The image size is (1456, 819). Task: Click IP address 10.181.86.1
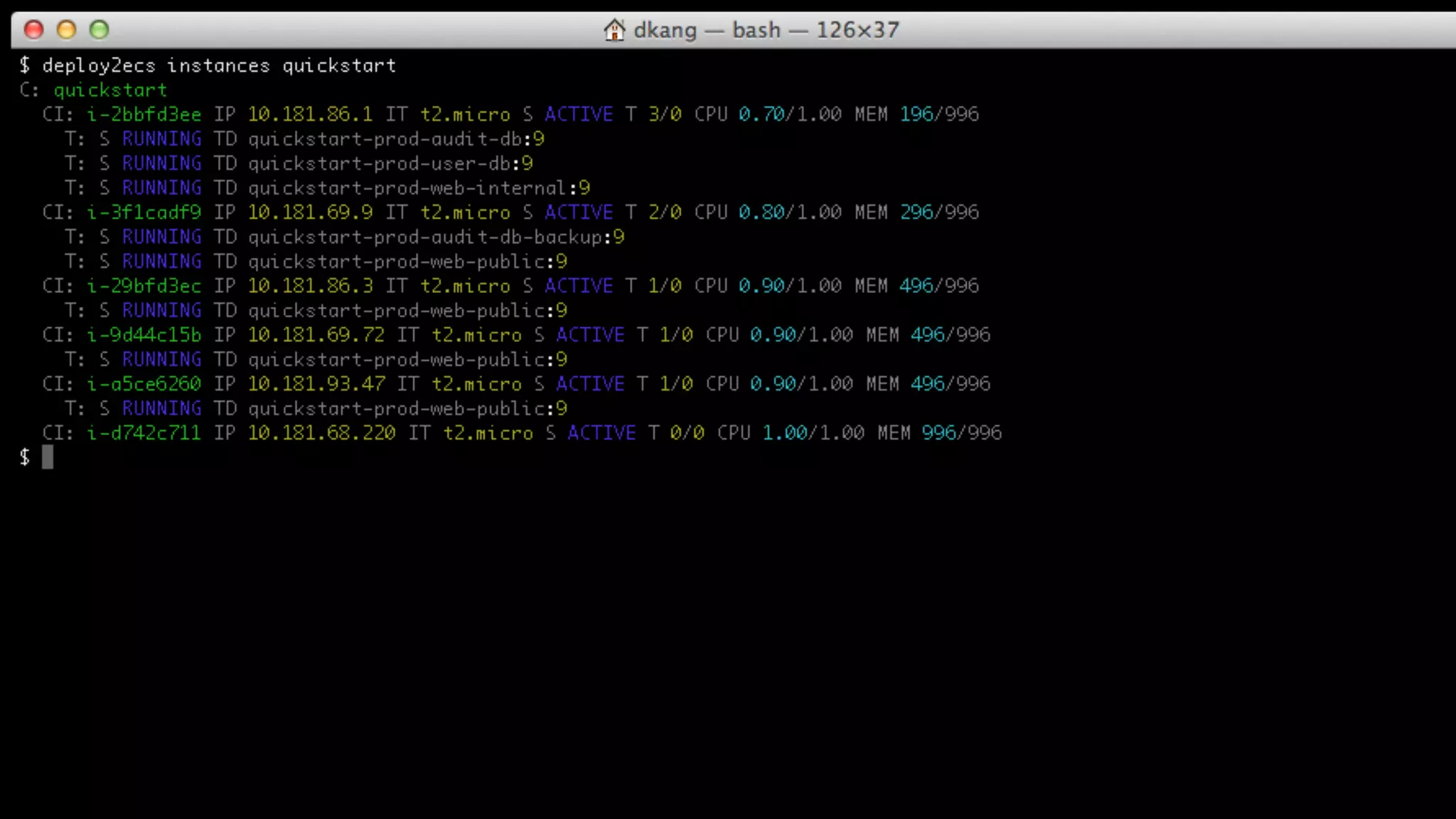(310, 114)
